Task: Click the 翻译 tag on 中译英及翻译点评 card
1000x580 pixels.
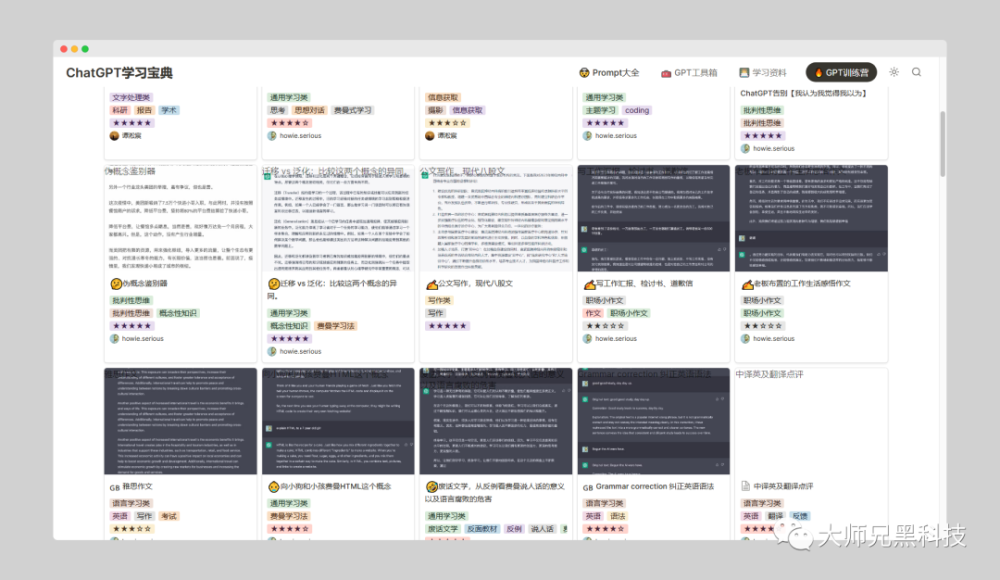Action: [x=775, y=516]
